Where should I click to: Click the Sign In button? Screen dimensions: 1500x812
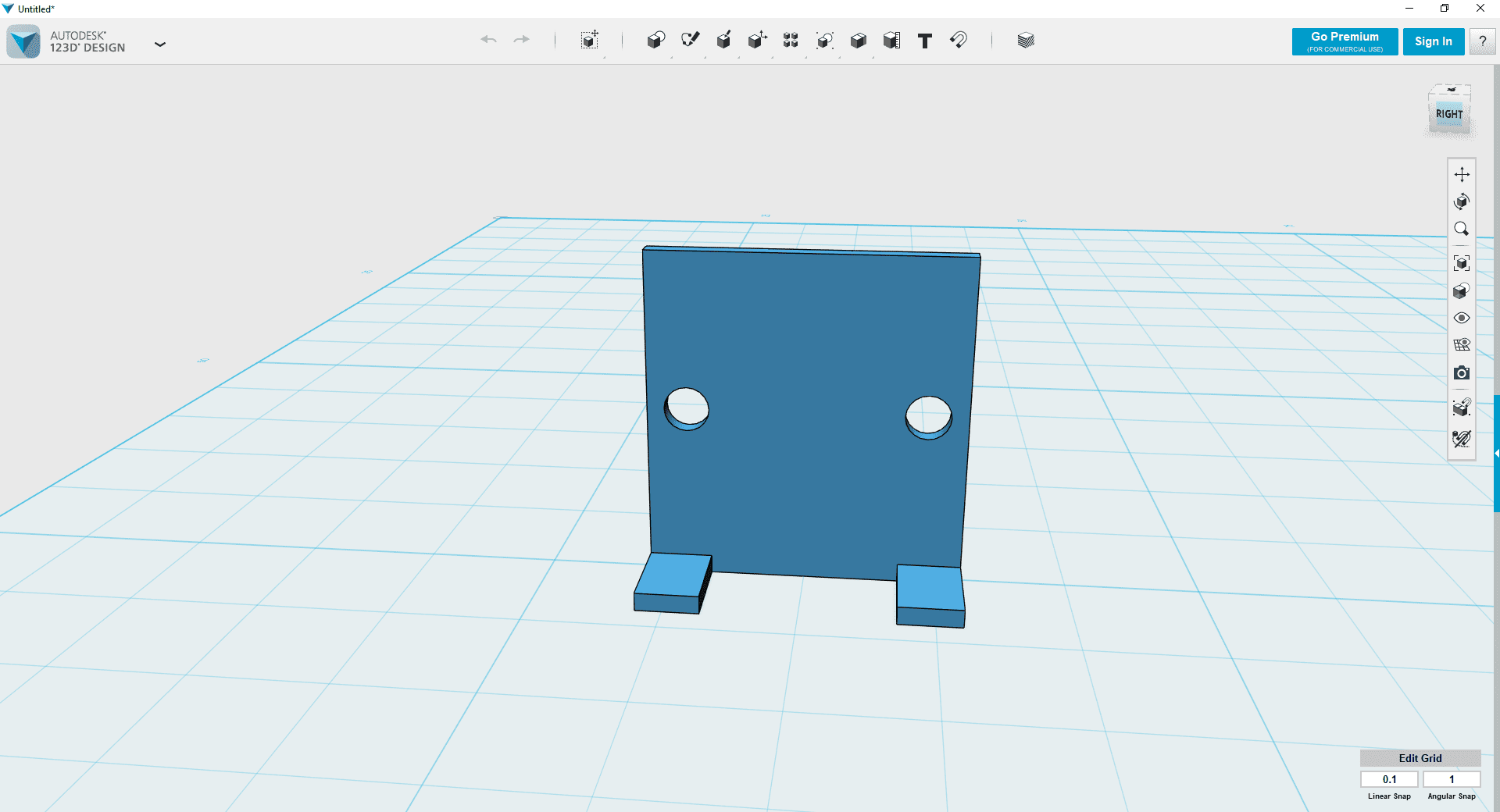click(1434, 41)
